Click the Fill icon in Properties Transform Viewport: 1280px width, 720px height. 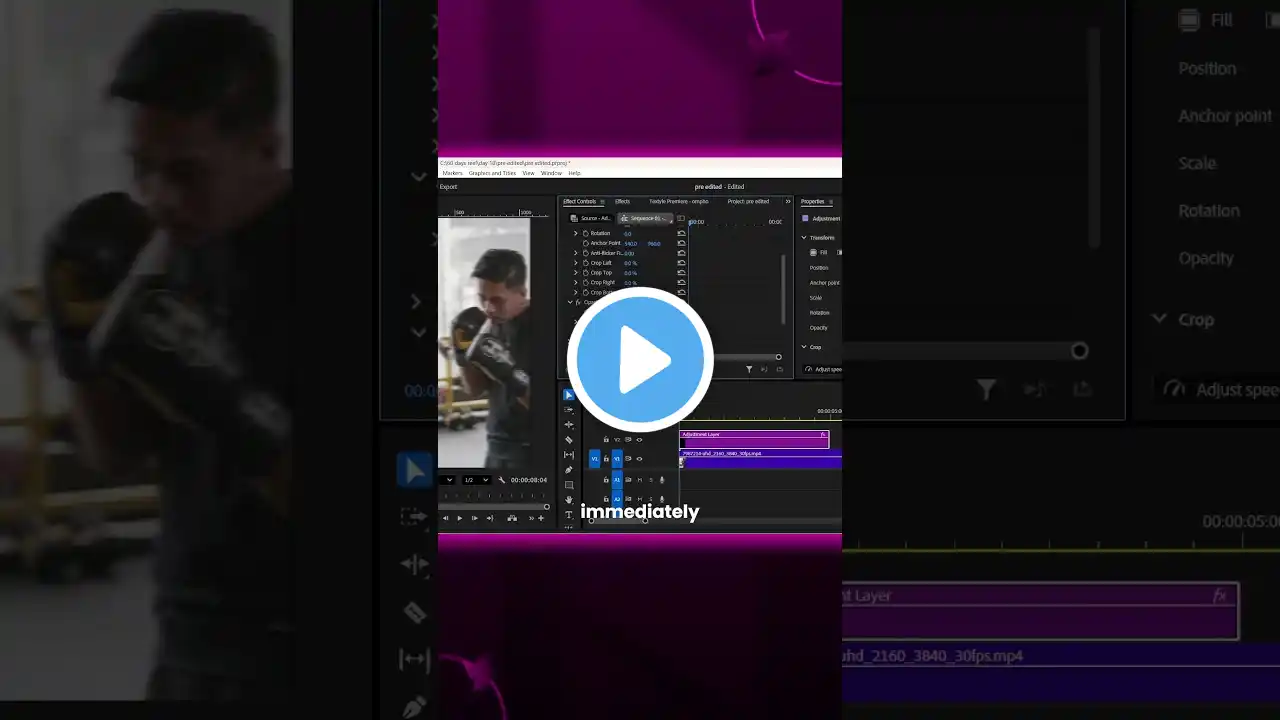(812, 252)
